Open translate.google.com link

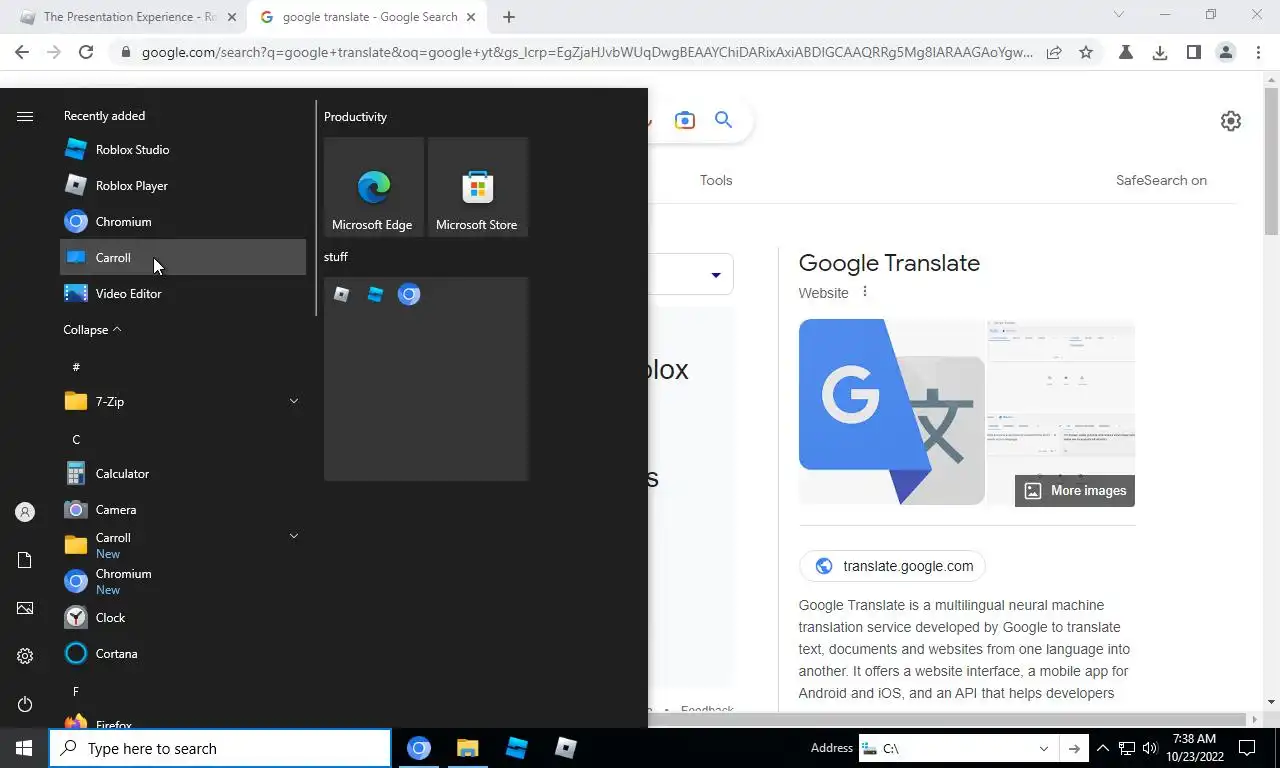(x=892, y=566)
